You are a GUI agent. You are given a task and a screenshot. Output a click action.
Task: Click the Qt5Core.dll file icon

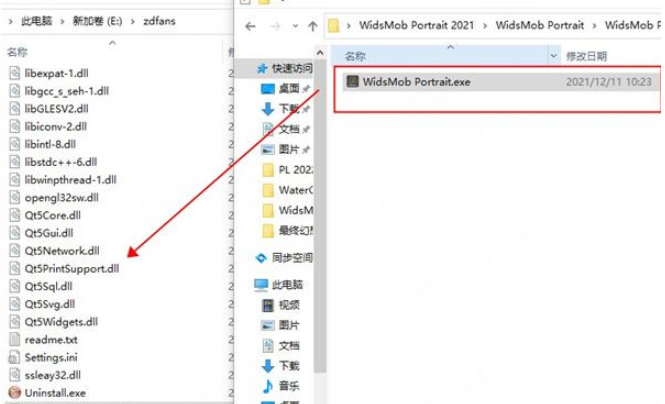tap(14, 215)
